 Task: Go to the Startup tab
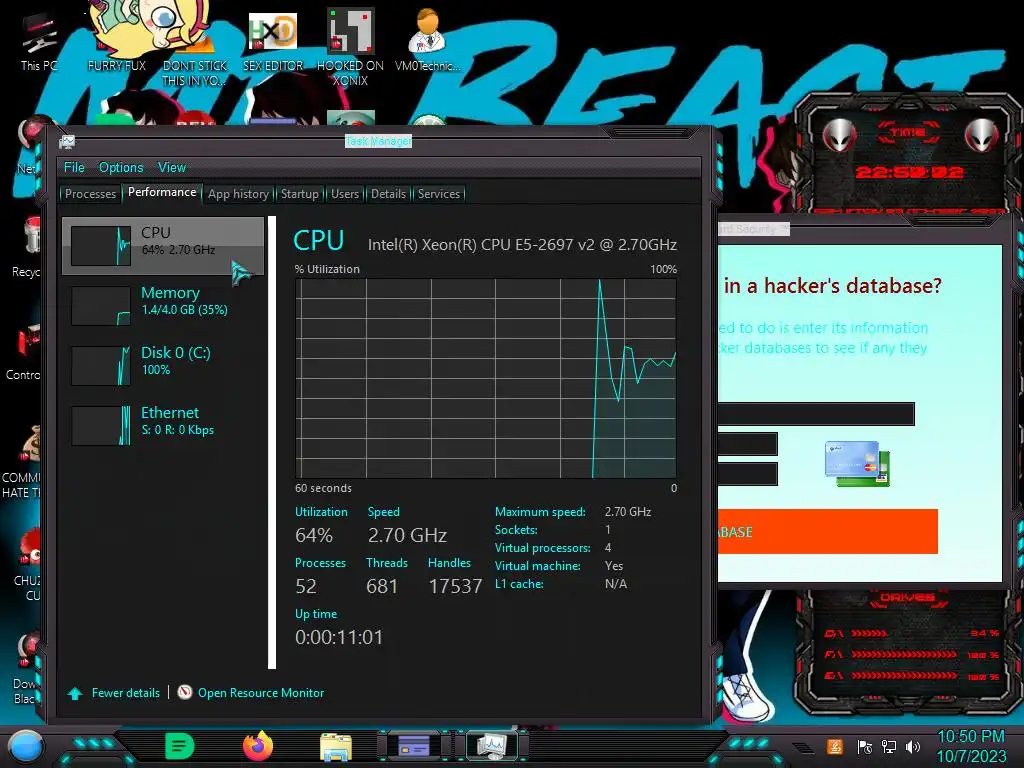pyautogui.click(x=300, y=194)
